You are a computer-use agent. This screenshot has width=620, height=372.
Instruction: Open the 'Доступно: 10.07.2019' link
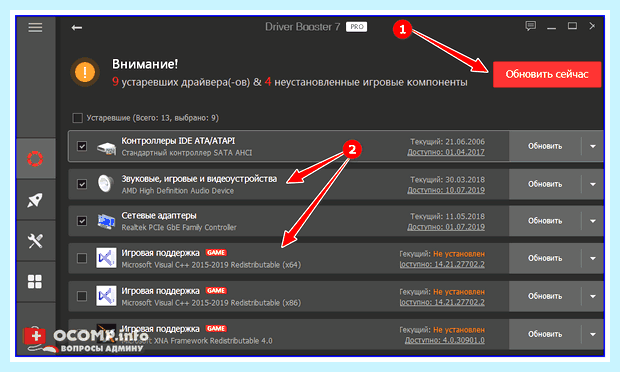click(446, 190)
